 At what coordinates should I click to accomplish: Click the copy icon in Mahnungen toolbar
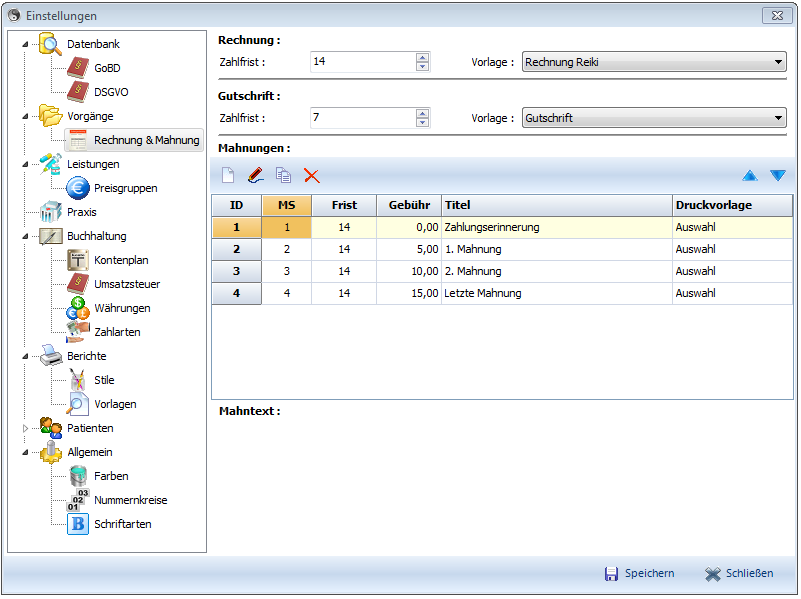pos(283,176)
